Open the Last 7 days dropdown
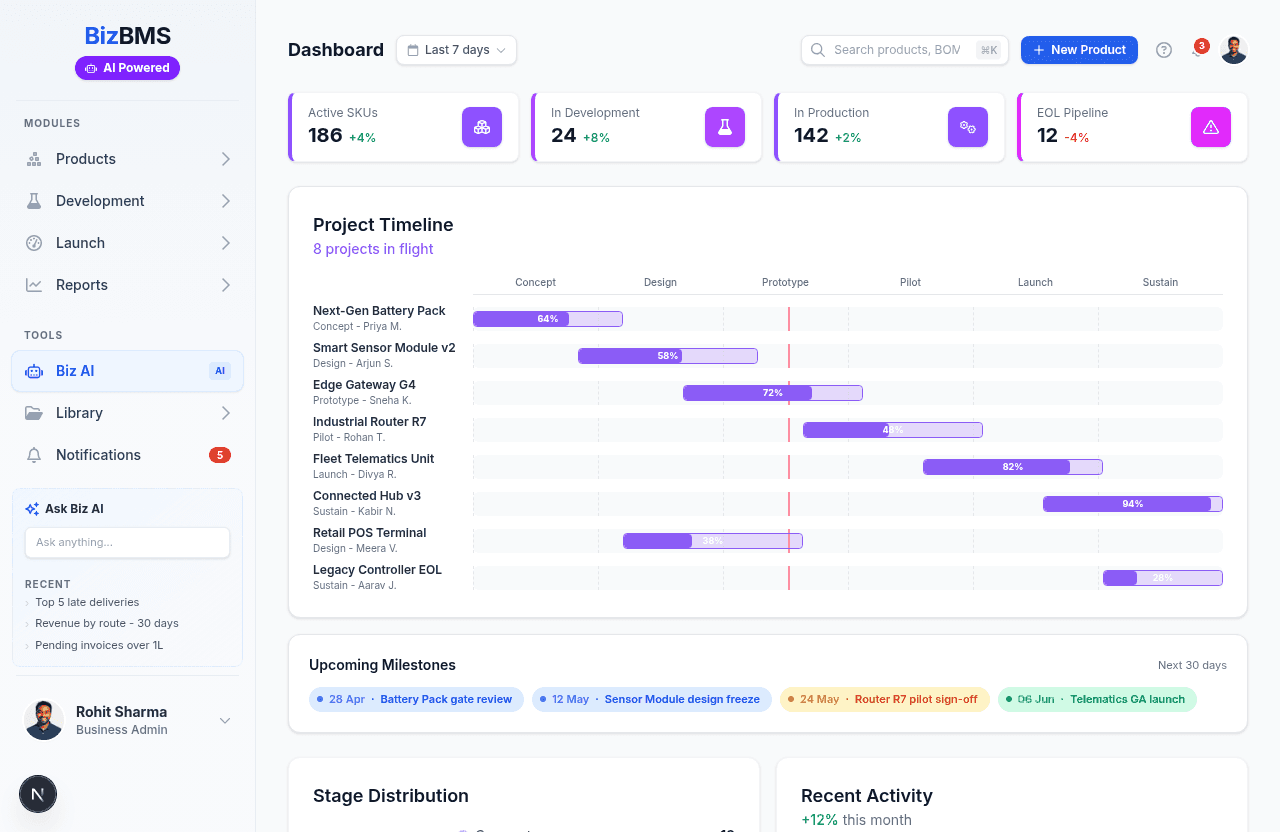Image resolution: width=1280 pixels, height=832 pixels. point(456,50)
